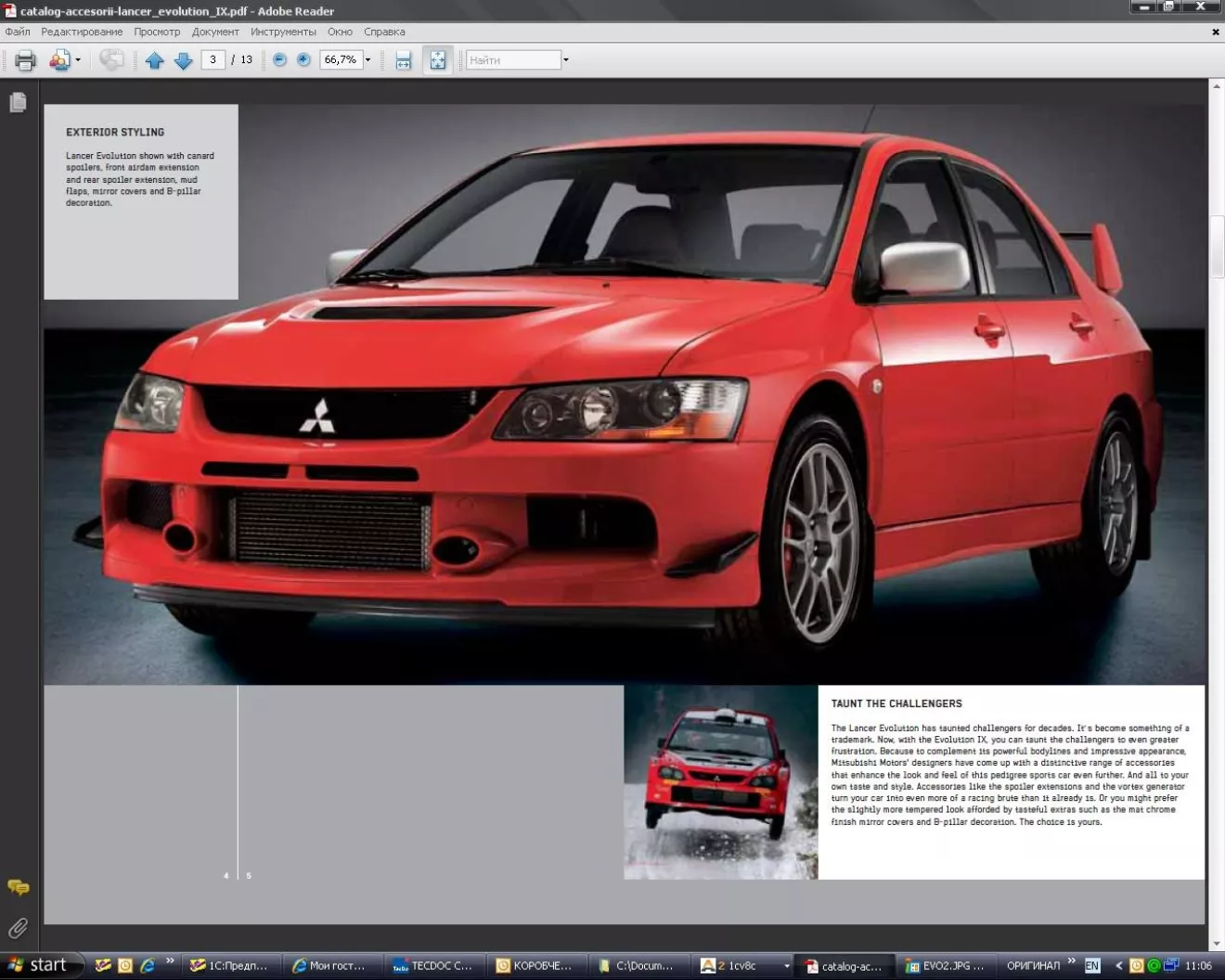Click the Найти search field
1225x980 pixels.
pos(512,60)
